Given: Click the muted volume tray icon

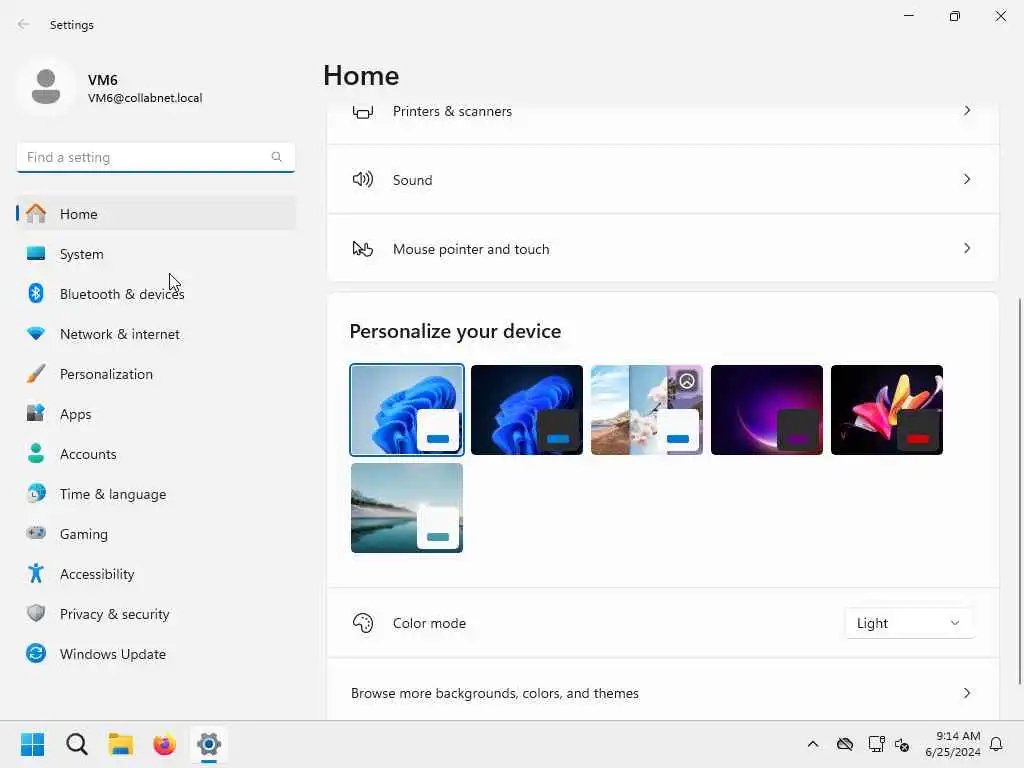Looking at the screenshot, I should point(902,744).
